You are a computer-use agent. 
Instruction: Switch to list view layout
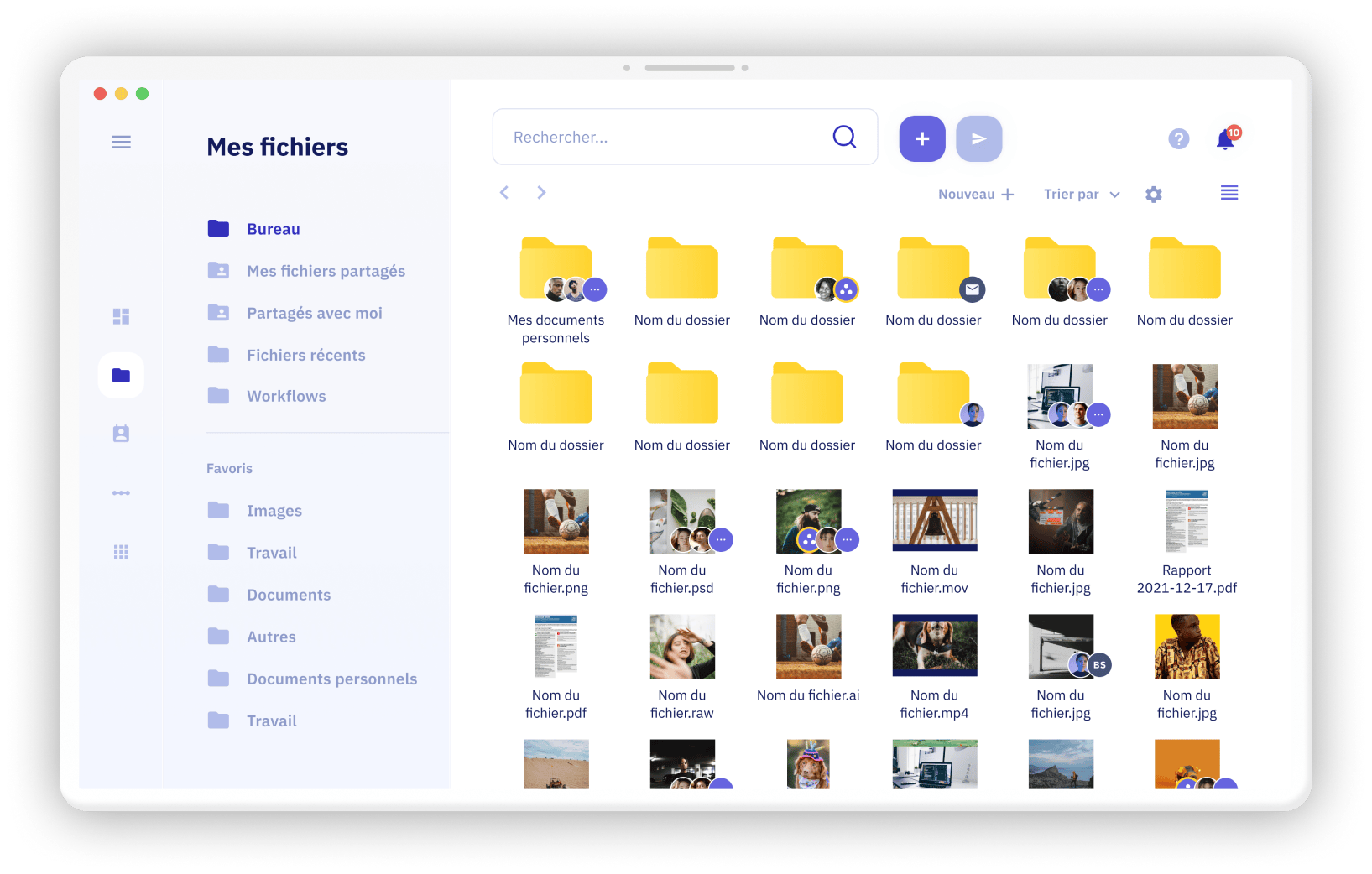coord(1229,194)
